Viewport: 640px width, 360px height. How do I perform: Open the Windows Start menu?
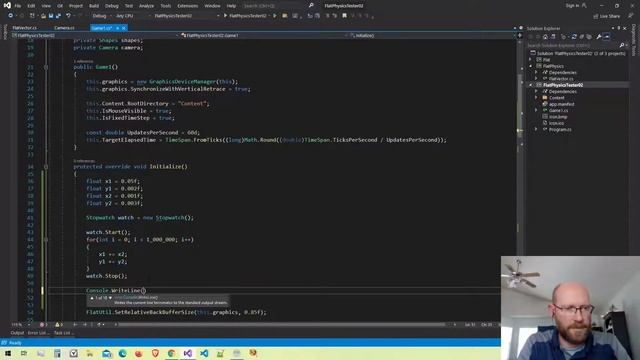[x=8, y=353]
